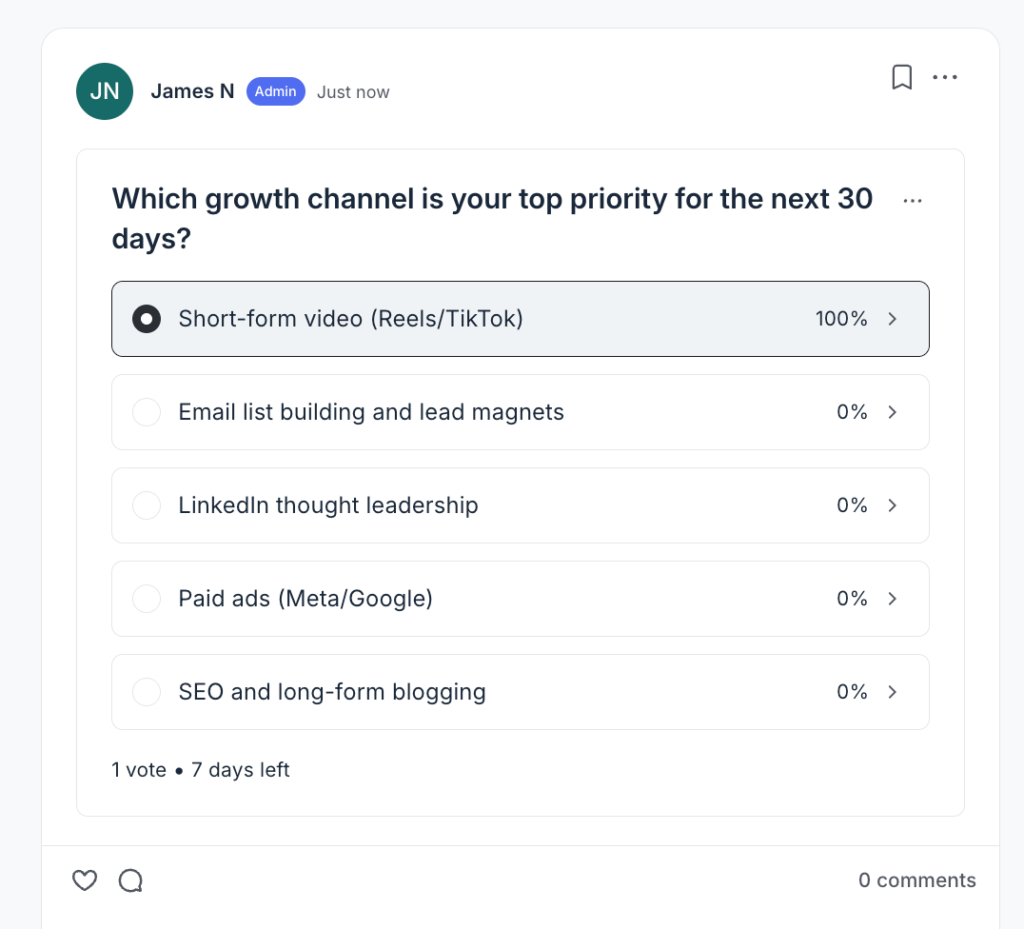Image resolution: width=1024 pixels, height=929 pixels.
Task: Pick the SEO and long-form blogging radio button
Action: click(147, 692)
